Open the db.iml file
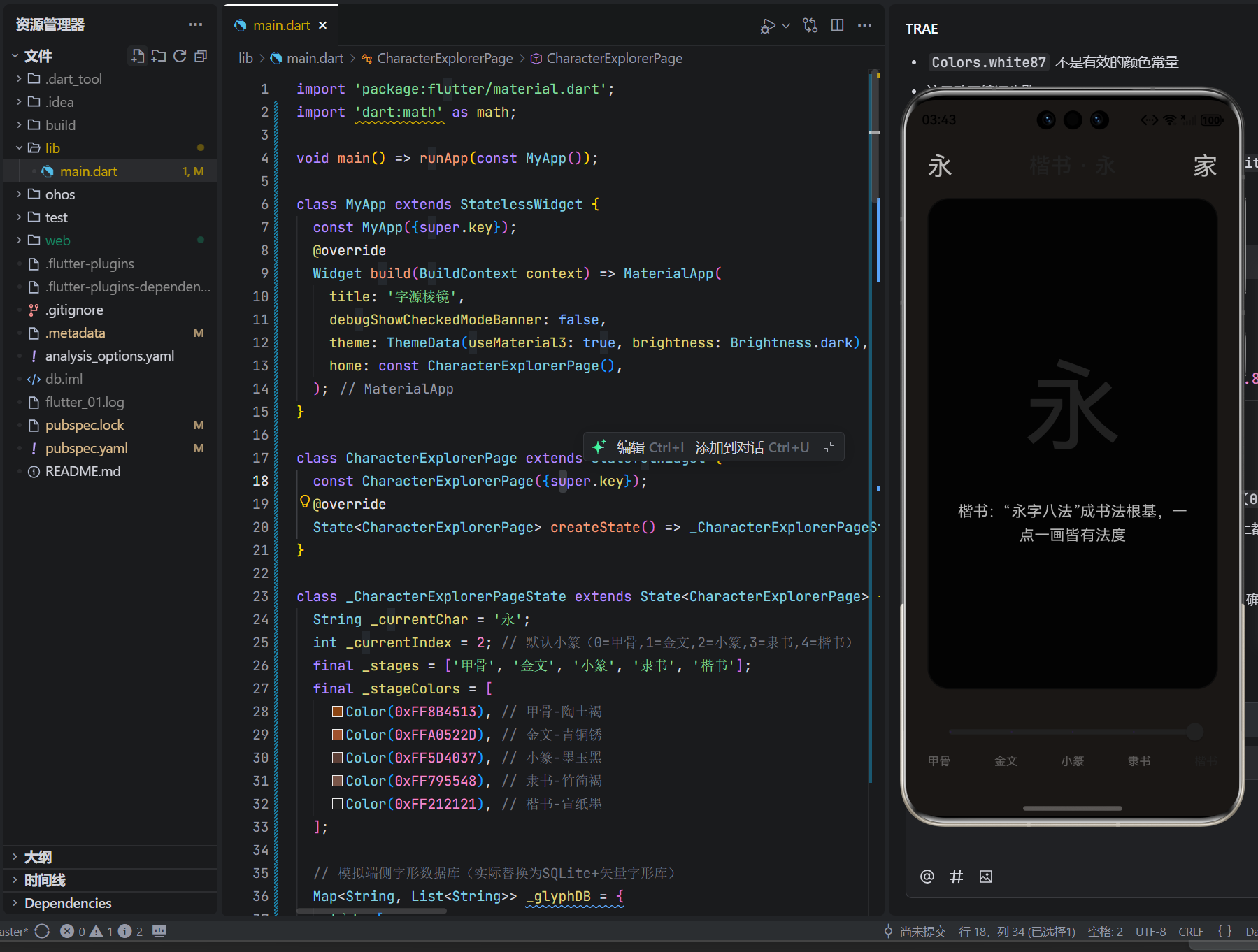This screenshot has width=1258, height=952. coord(64,379)
